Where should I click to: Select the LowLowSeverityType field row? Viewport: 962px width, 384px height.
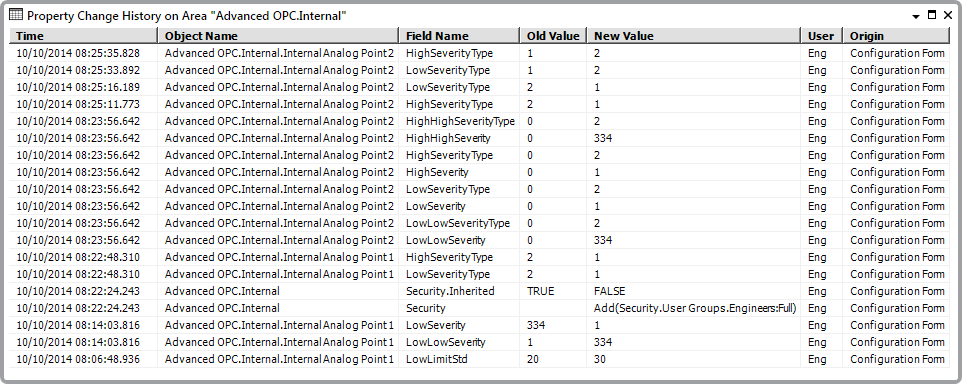click(x=479, y=223)
